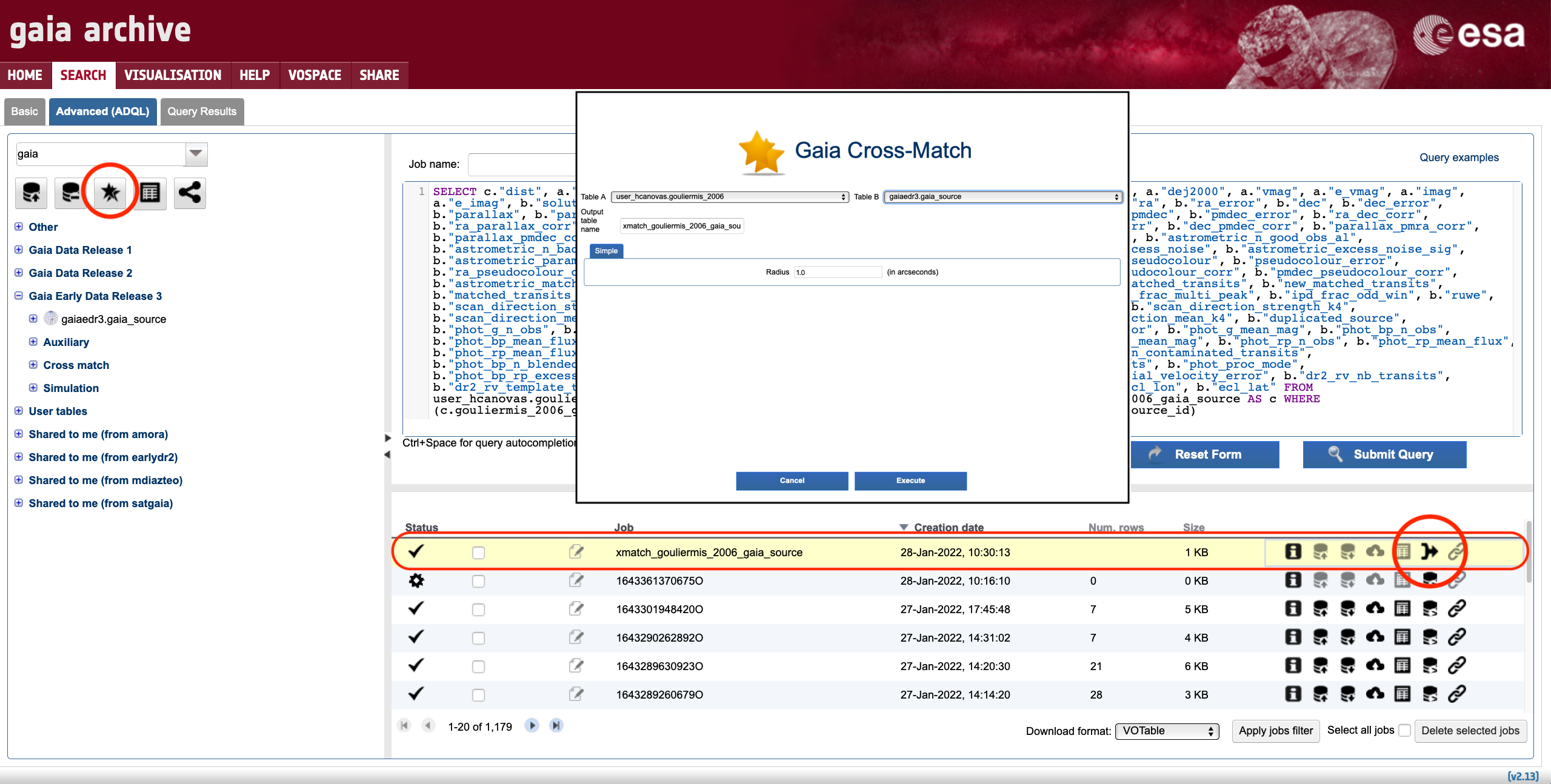Expand the User tables tree node
The width and height of the screenshot is (1551, 784).
19,411
